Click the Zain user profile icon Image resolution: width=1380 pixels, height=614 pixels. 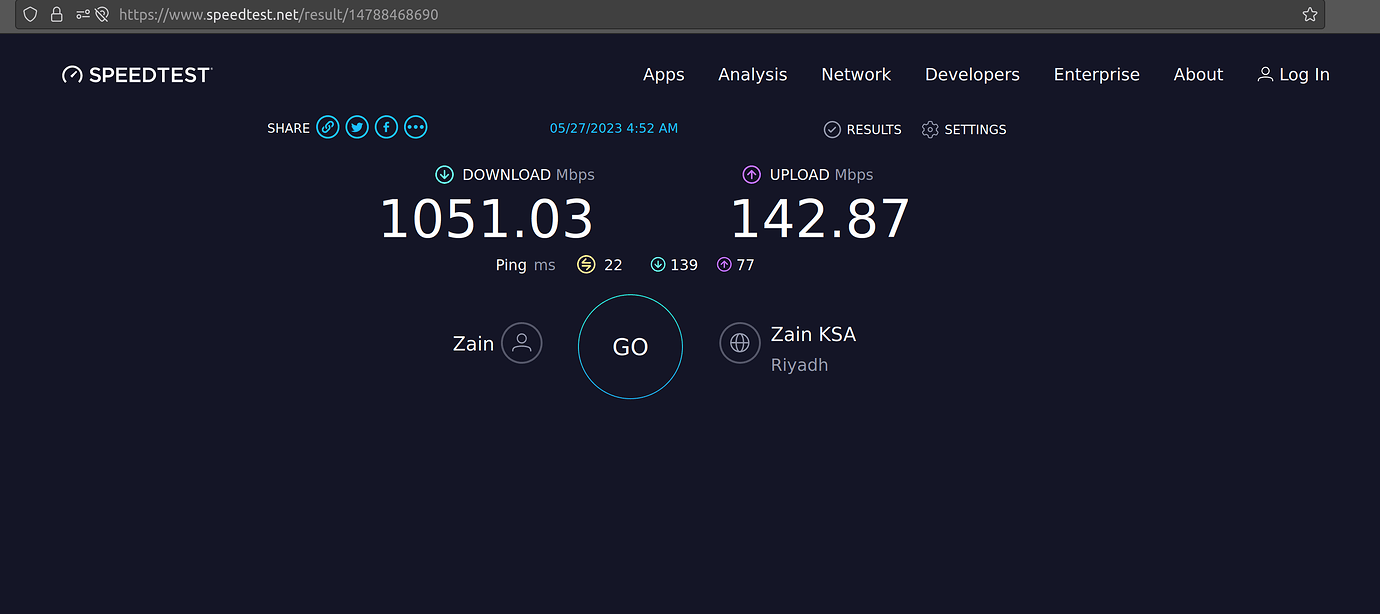(x=521, y=343)
